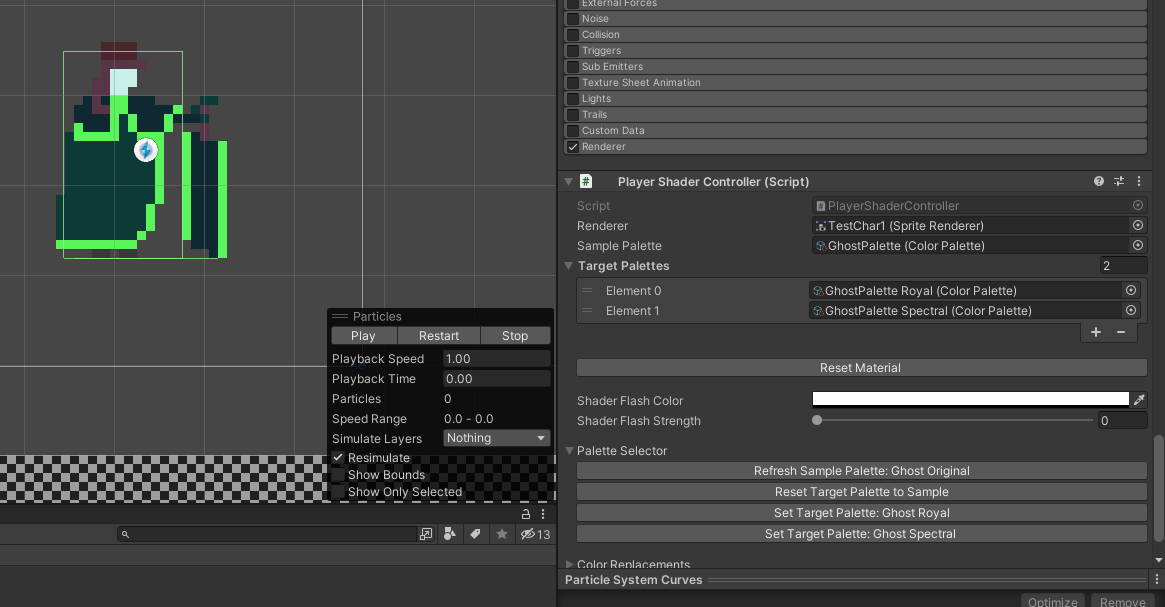1165x607 pixels.
Task: Open presets for Player Shader Controller
Action: pyautogui.click(x=1119, y=182)
